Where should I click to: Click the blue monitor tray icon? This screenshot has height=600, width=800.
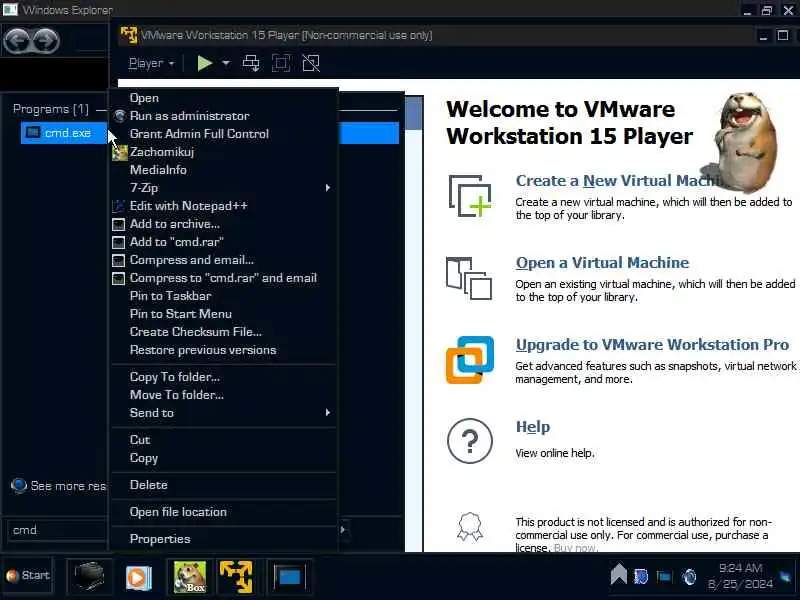pyautogui.click(x=664, y=577)
